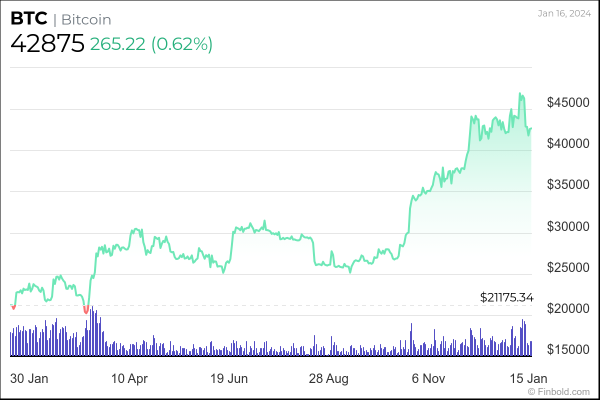
Task: Select the 10 Apr date on the x-axis
Action: coord(130,380)
